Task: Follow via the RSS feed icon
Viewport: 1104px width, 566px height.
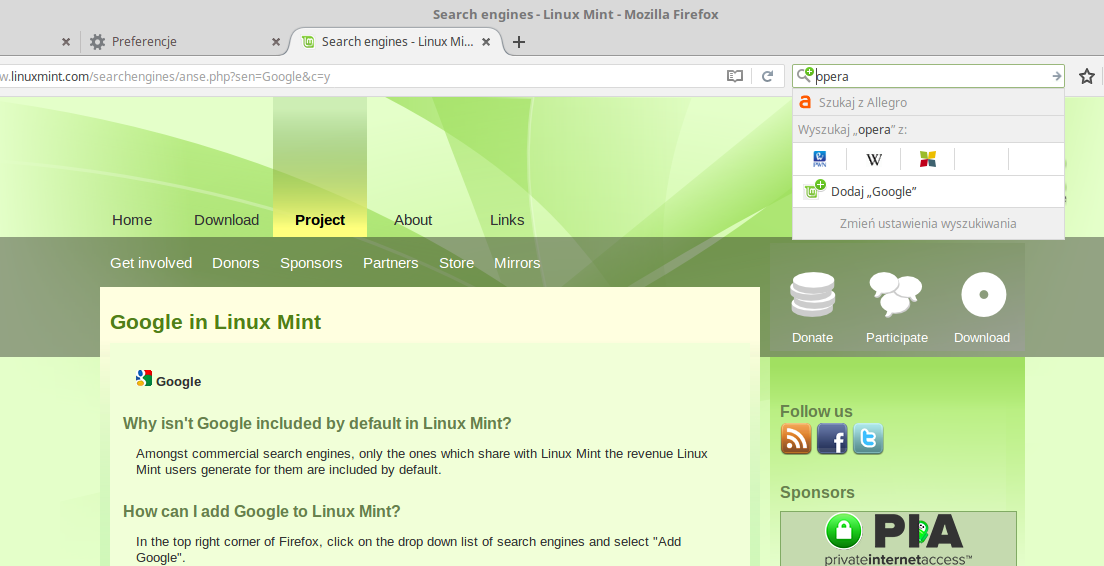Action: pyautogui.click(x=796, y=439)
